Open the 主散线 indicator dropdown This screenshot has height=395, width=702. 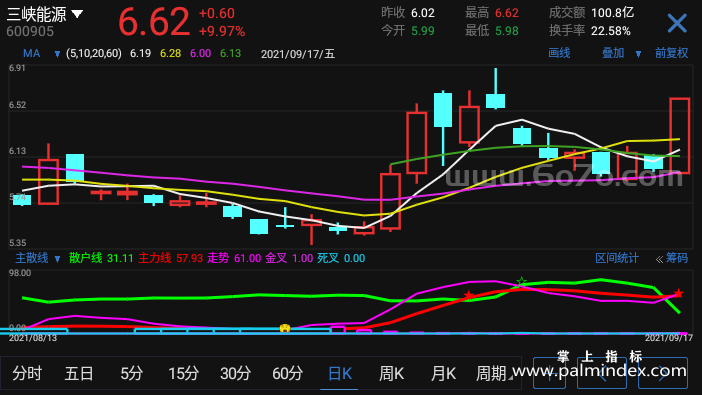(x=57, y=258)
